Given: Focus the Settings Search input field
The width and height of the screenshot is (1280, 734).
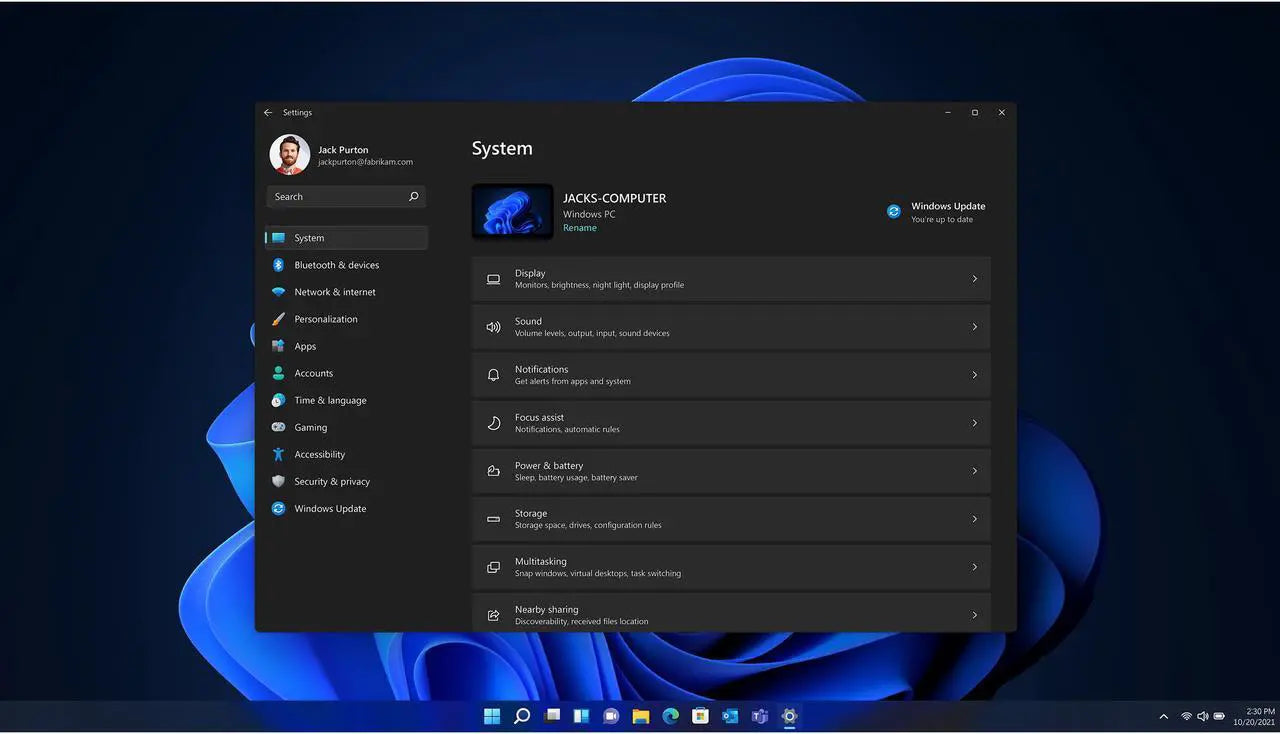Looking at the screenshot, I should point(346,197).
